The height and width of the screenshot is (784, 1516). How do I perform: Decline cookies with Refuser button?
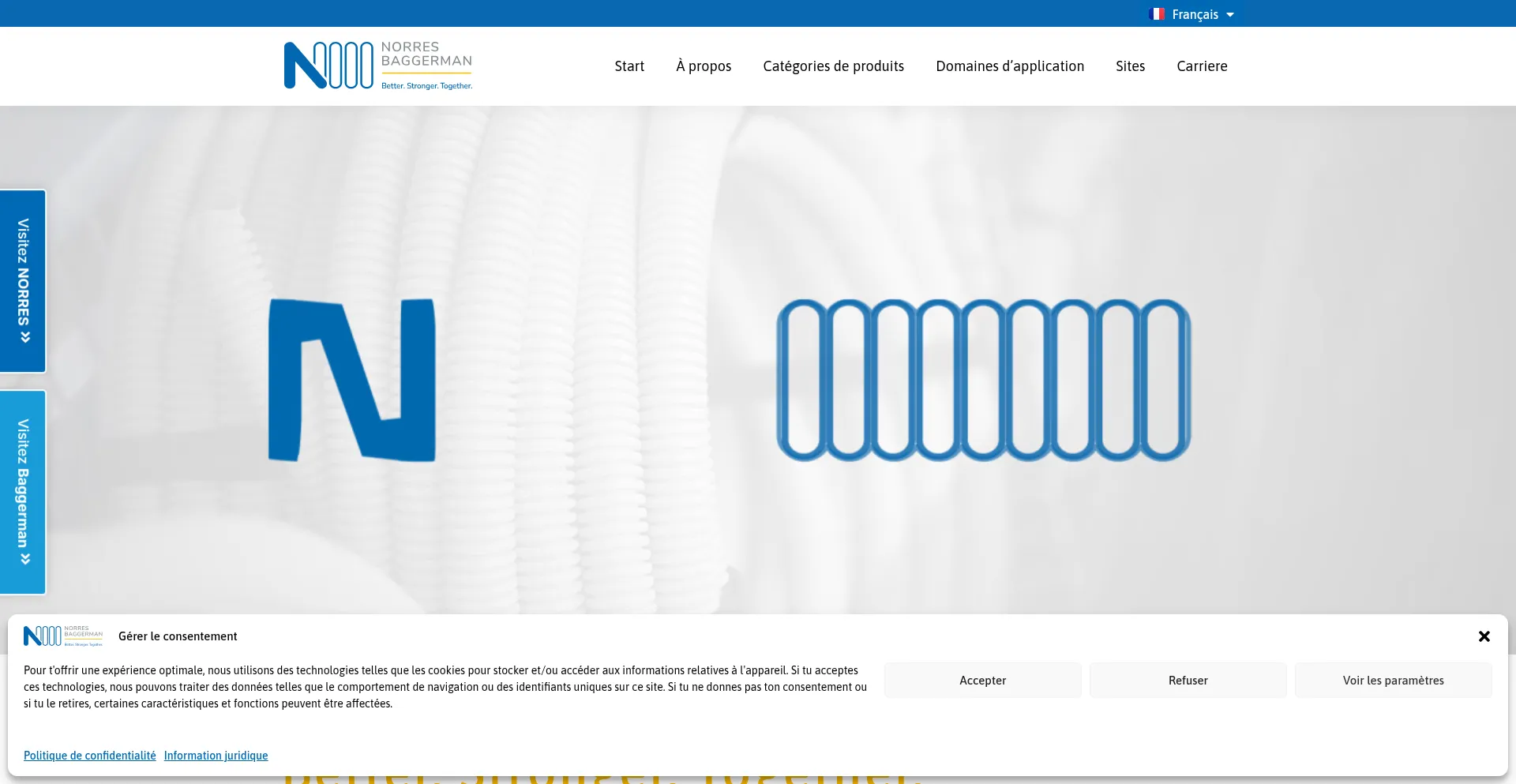(1188, 680)
